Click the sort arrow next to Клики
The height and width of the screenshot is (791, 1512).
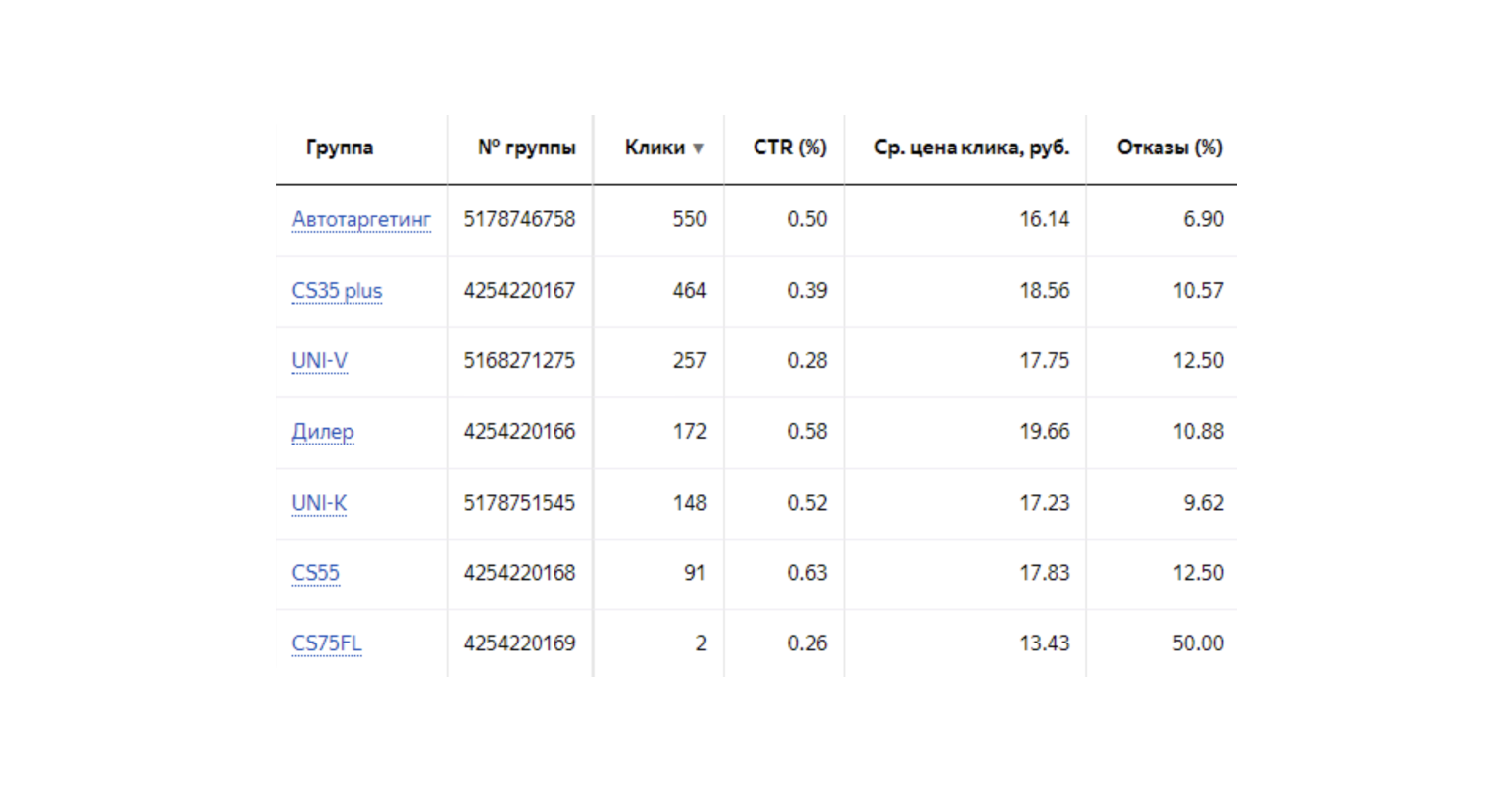coord(698,148)
